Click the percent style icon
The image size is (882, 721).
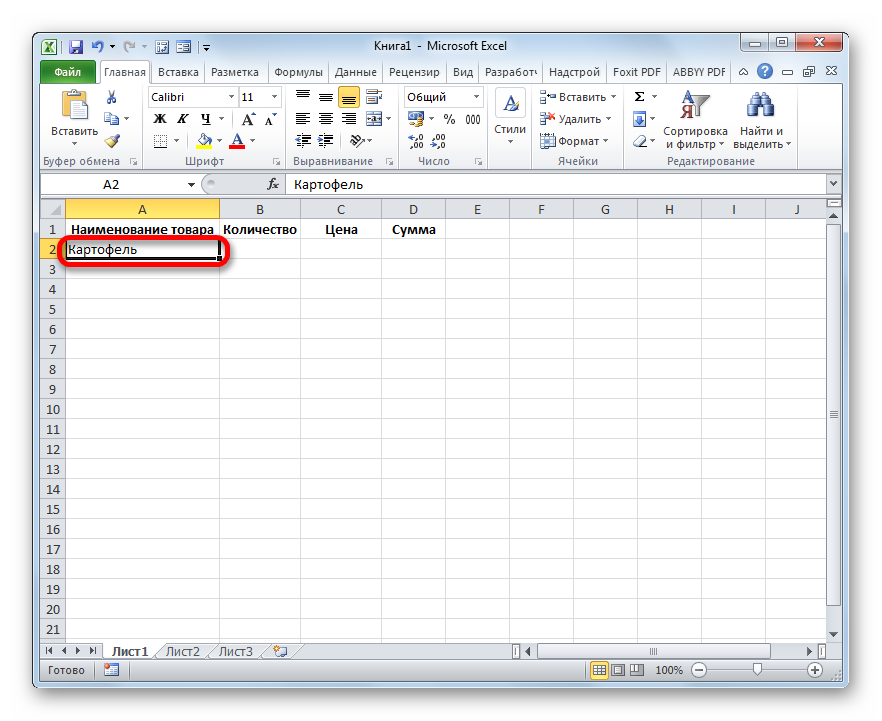(449, 119)
